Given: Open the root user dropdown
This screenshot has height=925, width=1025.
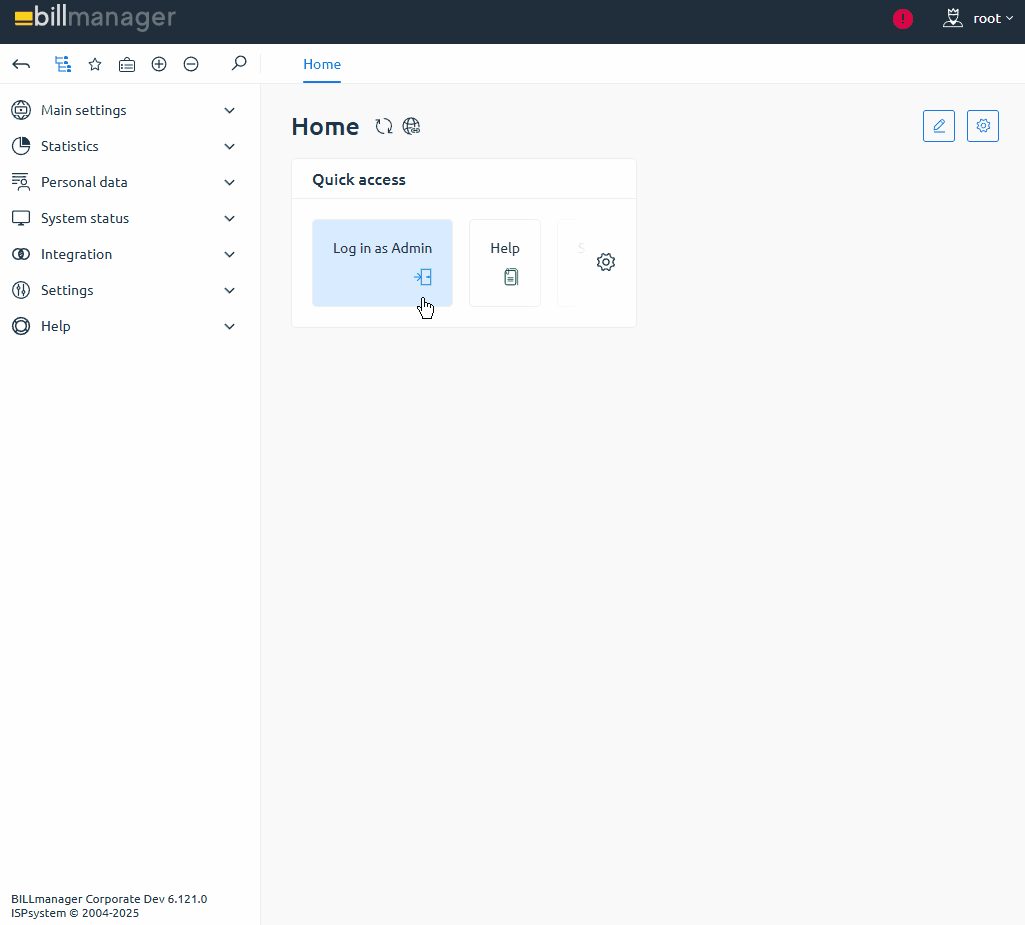Looking at the screenshot, I should point(979,19).
